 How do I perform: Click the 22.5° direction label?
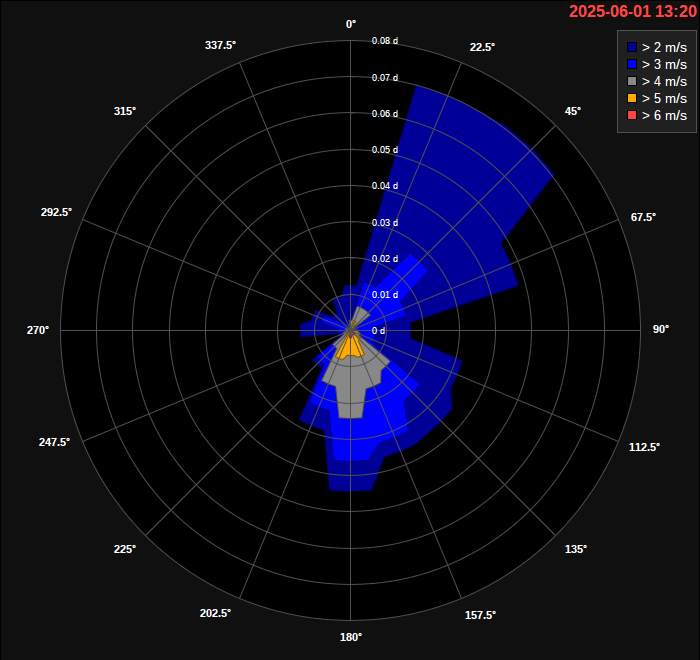(x=482, y=47)
